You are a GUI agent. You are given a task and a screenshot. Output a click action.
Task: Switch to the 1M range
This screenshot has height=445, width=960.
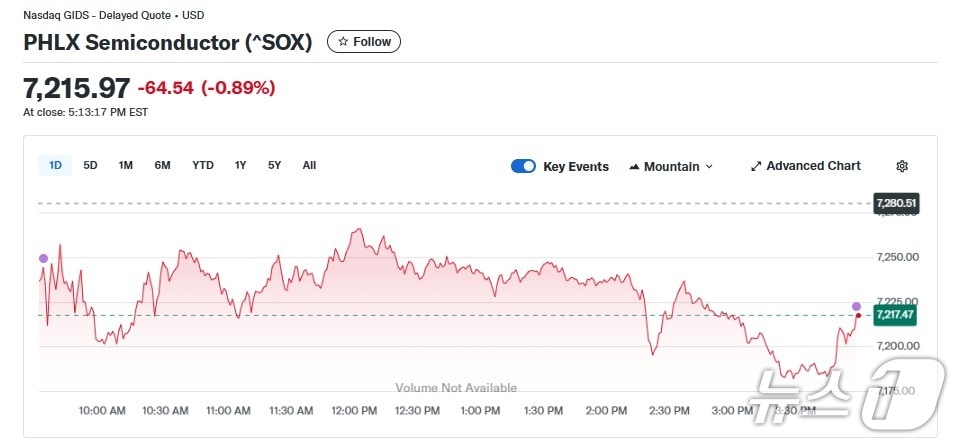[x=125, y=165]
